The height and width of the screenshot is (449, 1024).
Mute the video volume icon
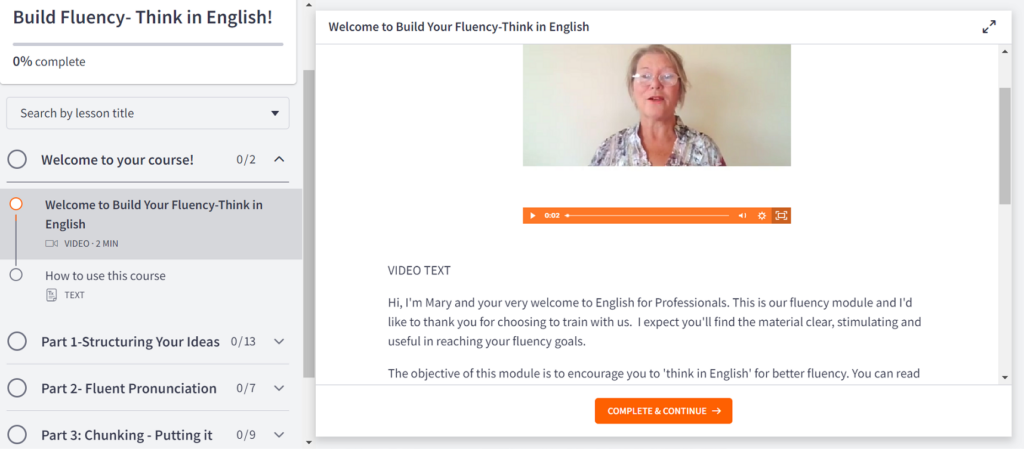coord(743,215)
